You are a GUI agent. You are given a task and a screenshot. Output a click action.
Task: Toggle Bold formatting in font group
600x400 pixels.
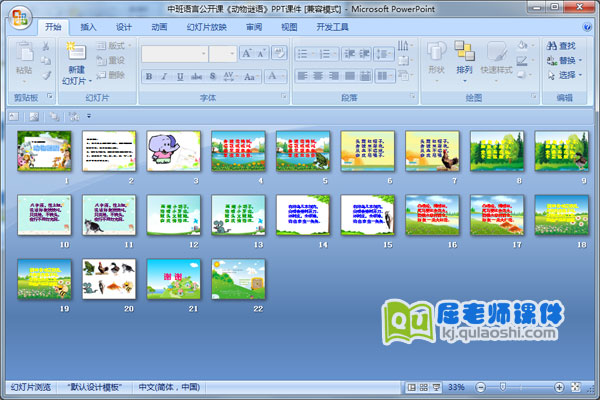point(149,76)
